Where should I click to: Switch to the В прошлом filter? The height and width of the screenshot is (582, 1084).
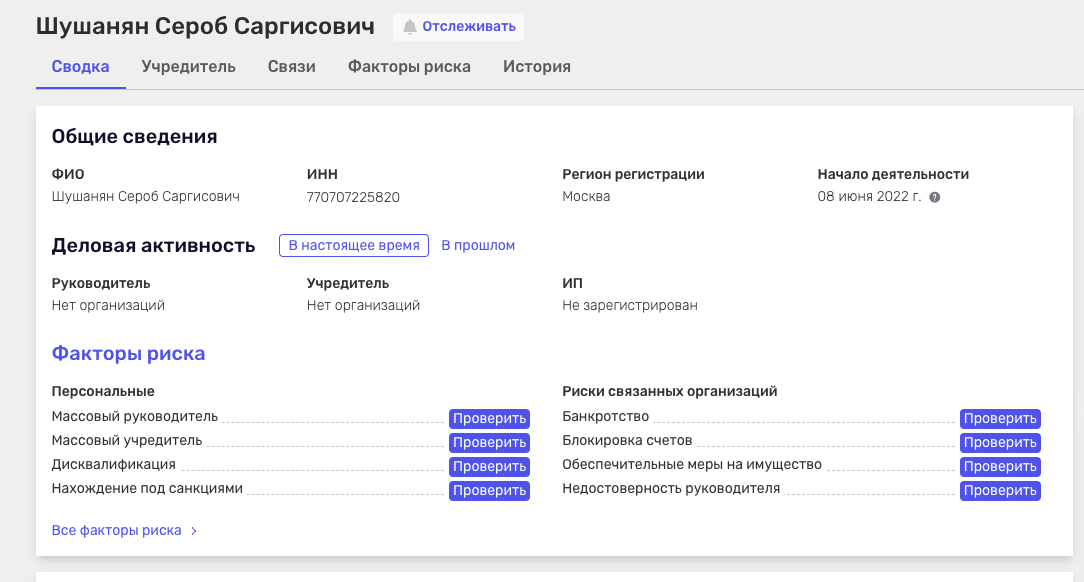pyautogui.click(x=478, y=245)
